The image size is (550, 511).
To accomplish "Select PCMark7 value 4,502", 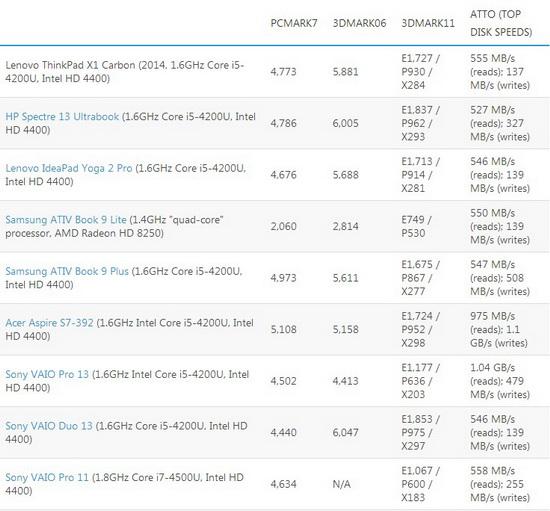I will (x=283, y=381).
